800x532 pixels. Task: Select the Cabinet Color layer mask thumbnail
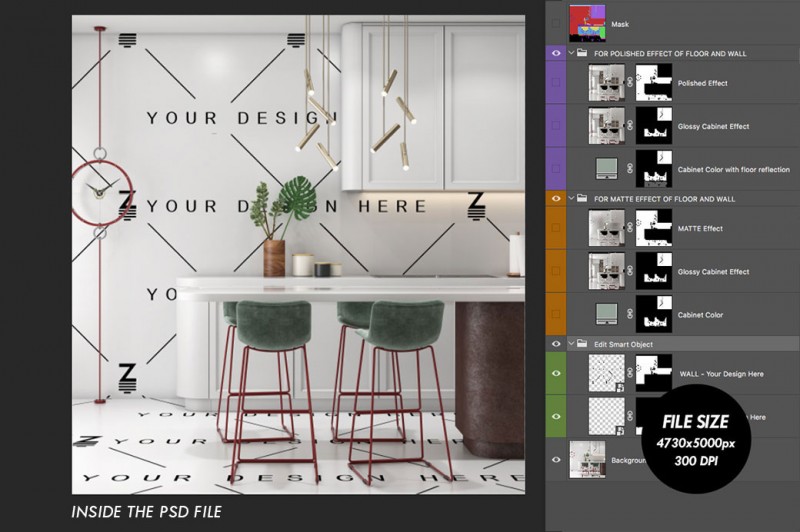click(x=654, y=314)
